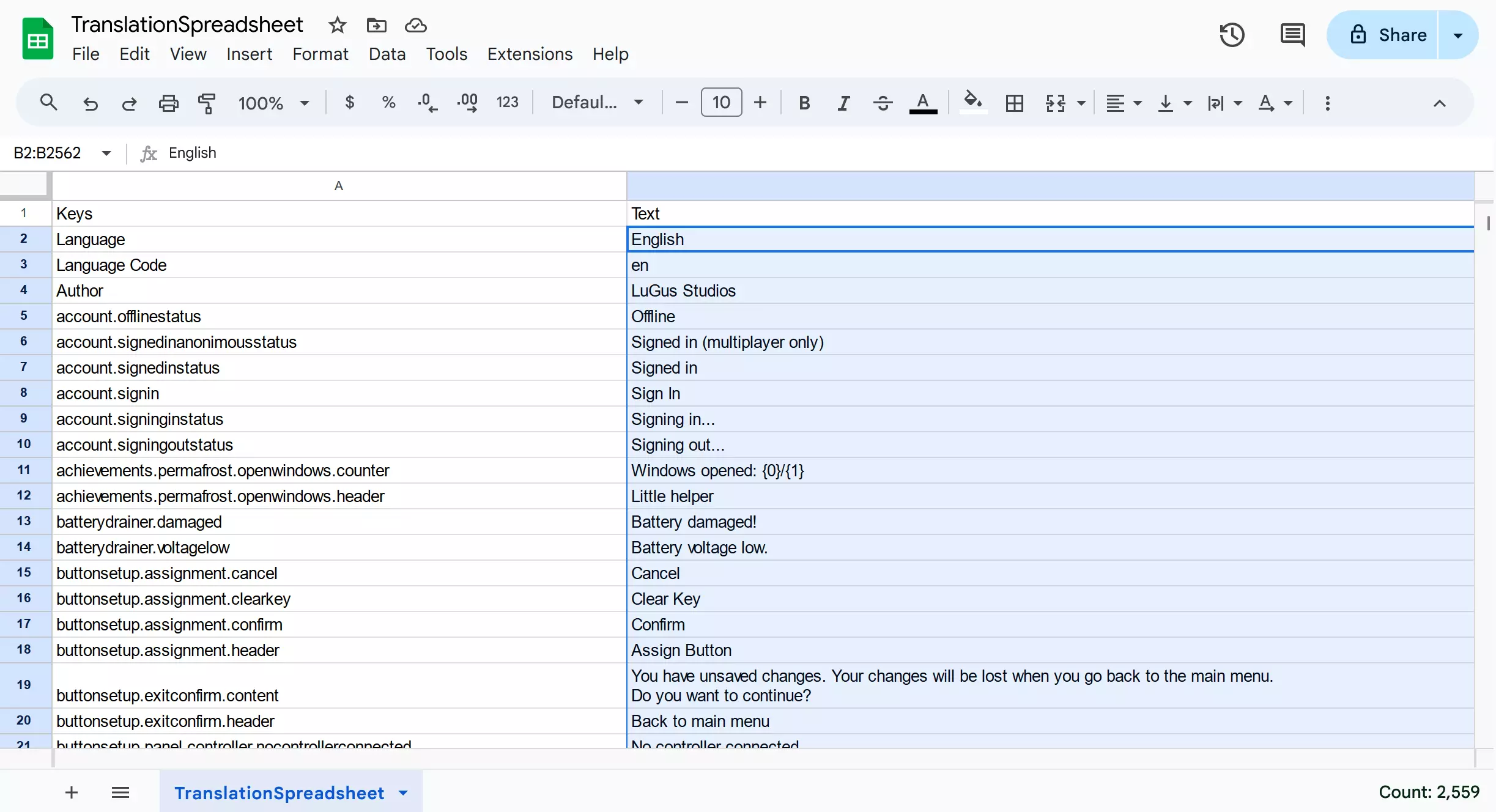Screen dimensions: 1496x812
Task: Open the comments panel icon
Action: (1292, 35)
